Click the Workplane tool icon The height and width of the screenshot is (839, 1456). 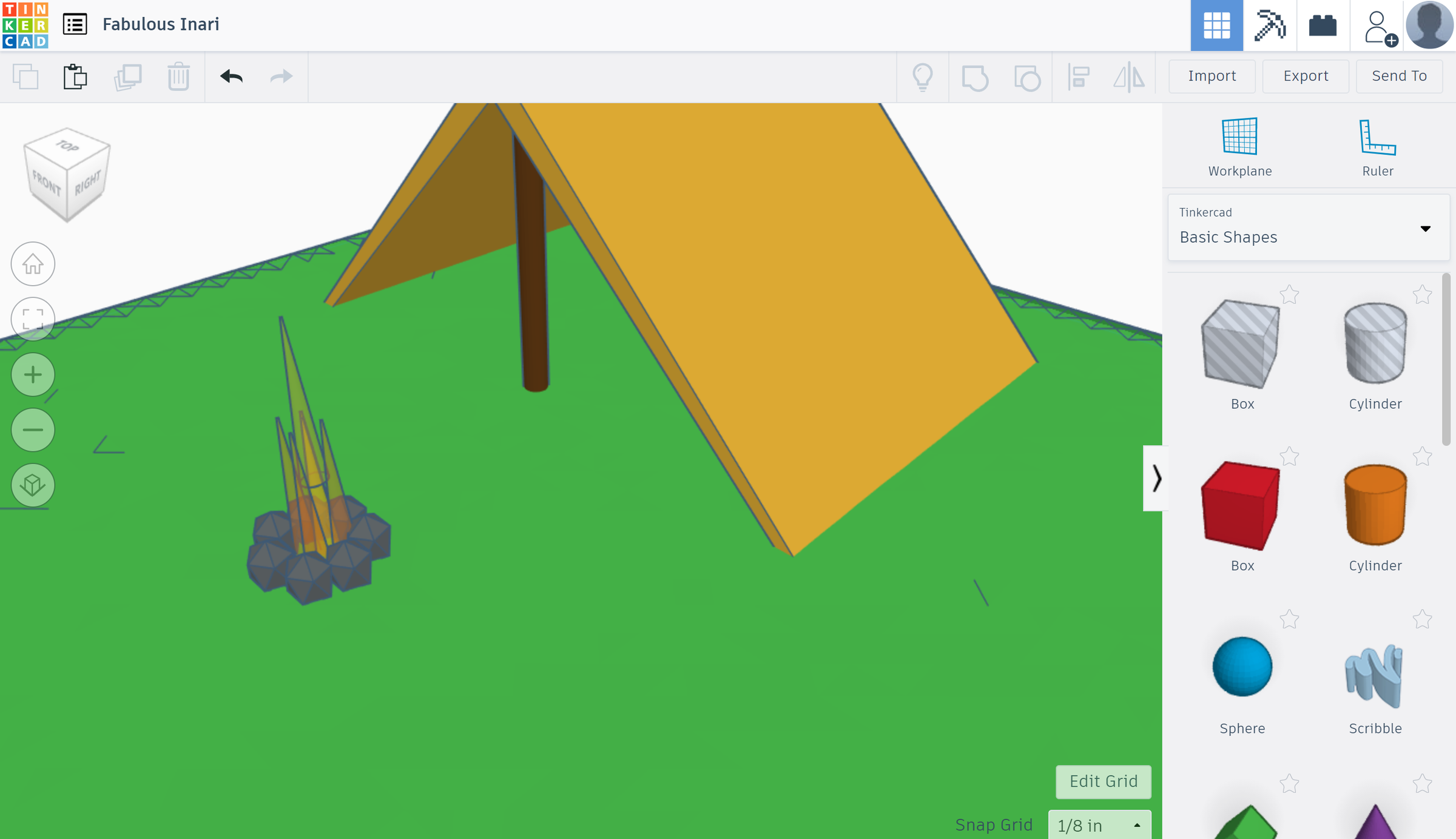click(1239, 136)
